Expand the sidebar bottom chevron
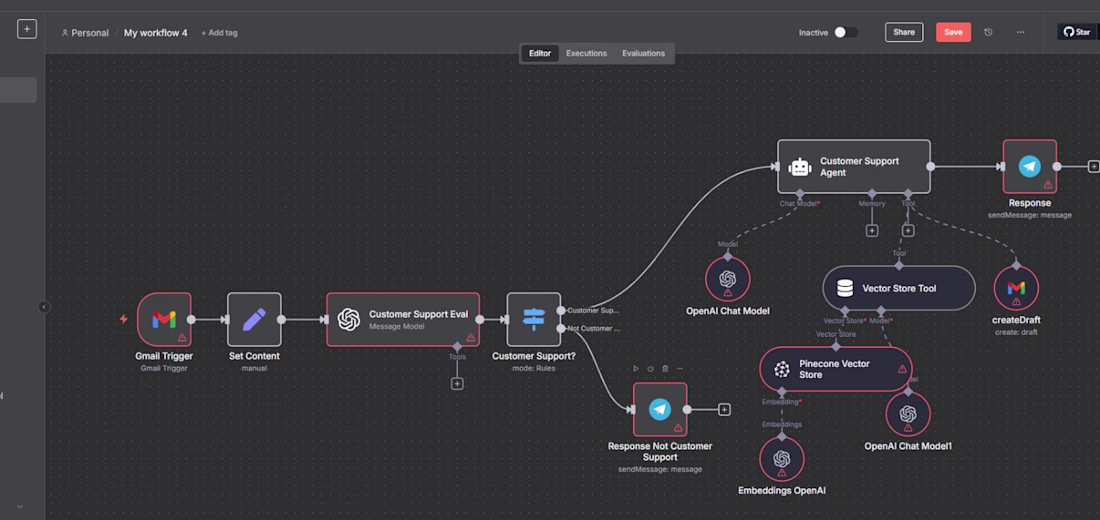The width and height of the screenshot is (1100, 520). coord(20,506)
